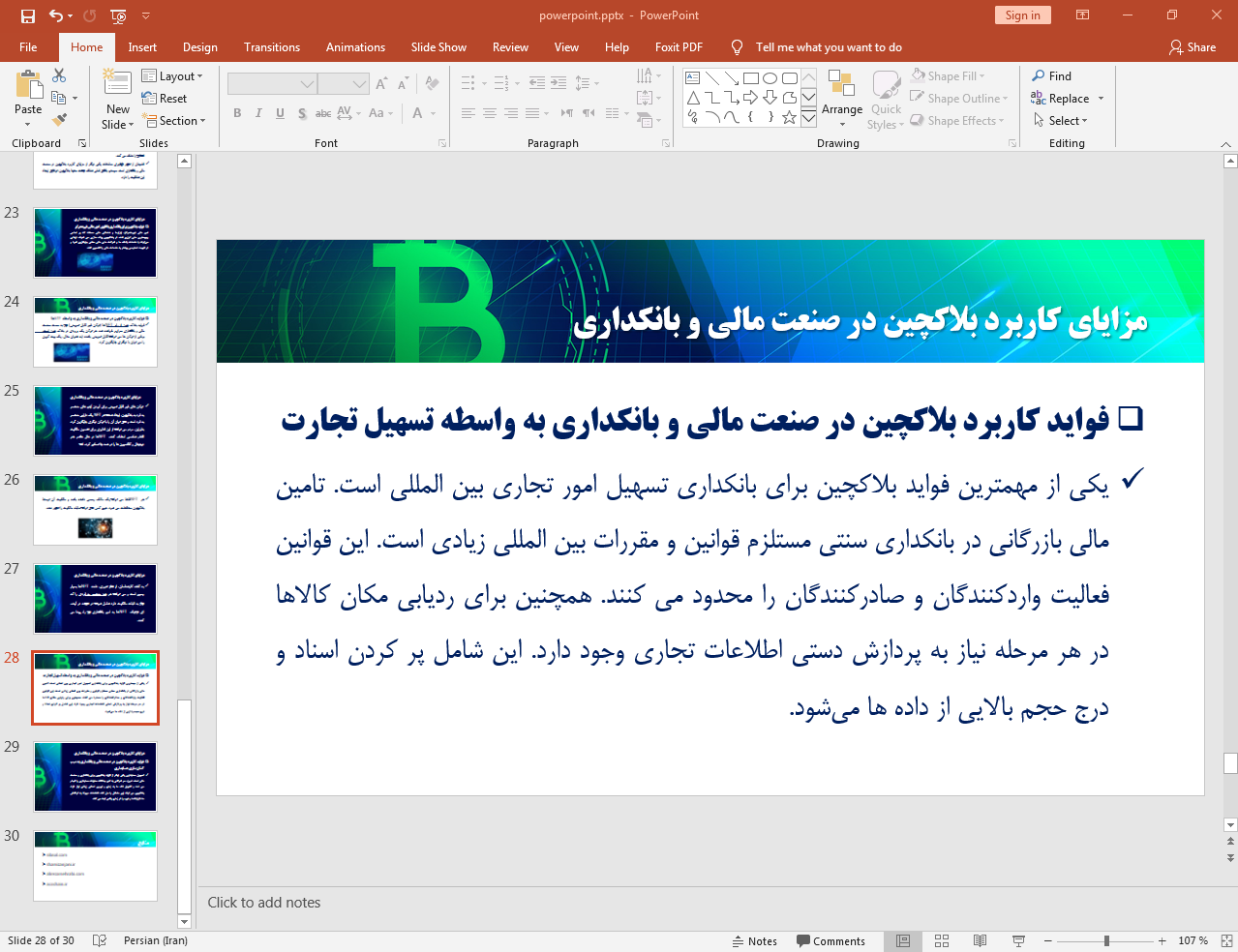
Task: Toggle Strikethrough formatting
Action: tap(323, 113)
